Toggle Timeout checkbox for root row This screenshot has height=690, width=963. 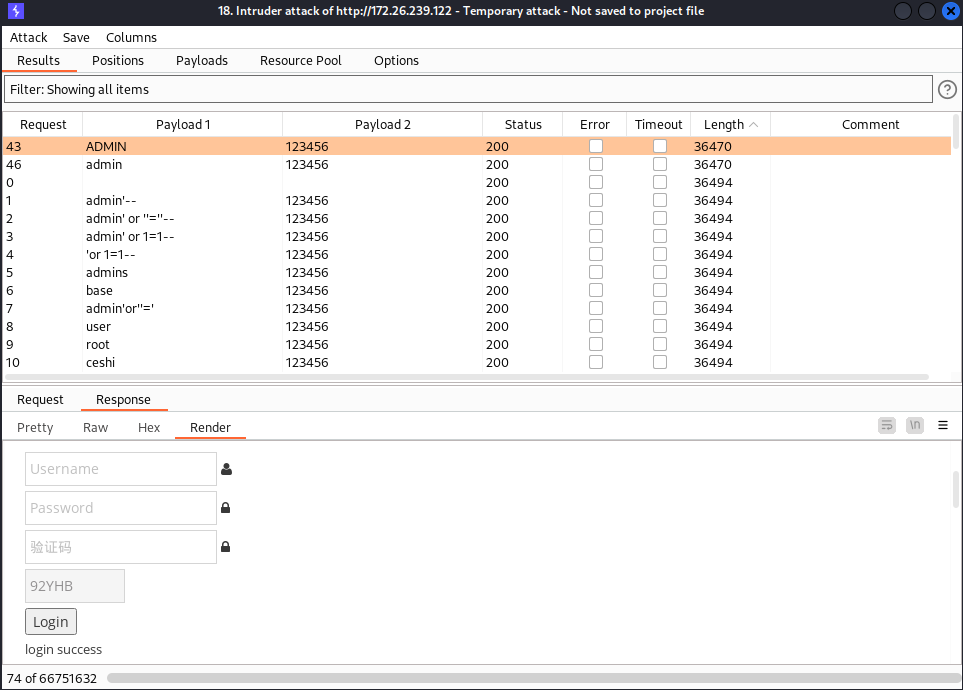click(x=660, y=344)
